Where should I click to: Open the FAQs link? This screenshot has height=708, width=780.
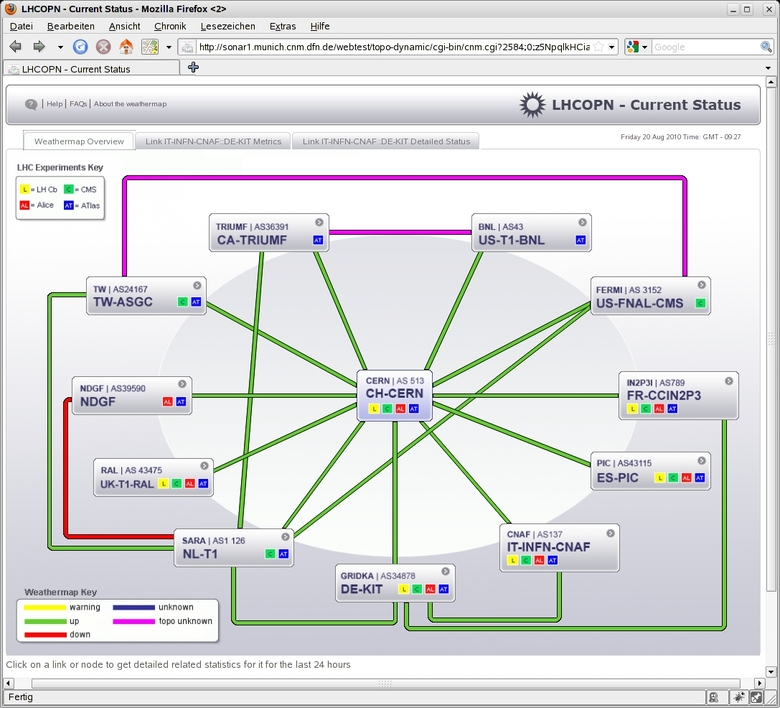[x=78, y=104]
